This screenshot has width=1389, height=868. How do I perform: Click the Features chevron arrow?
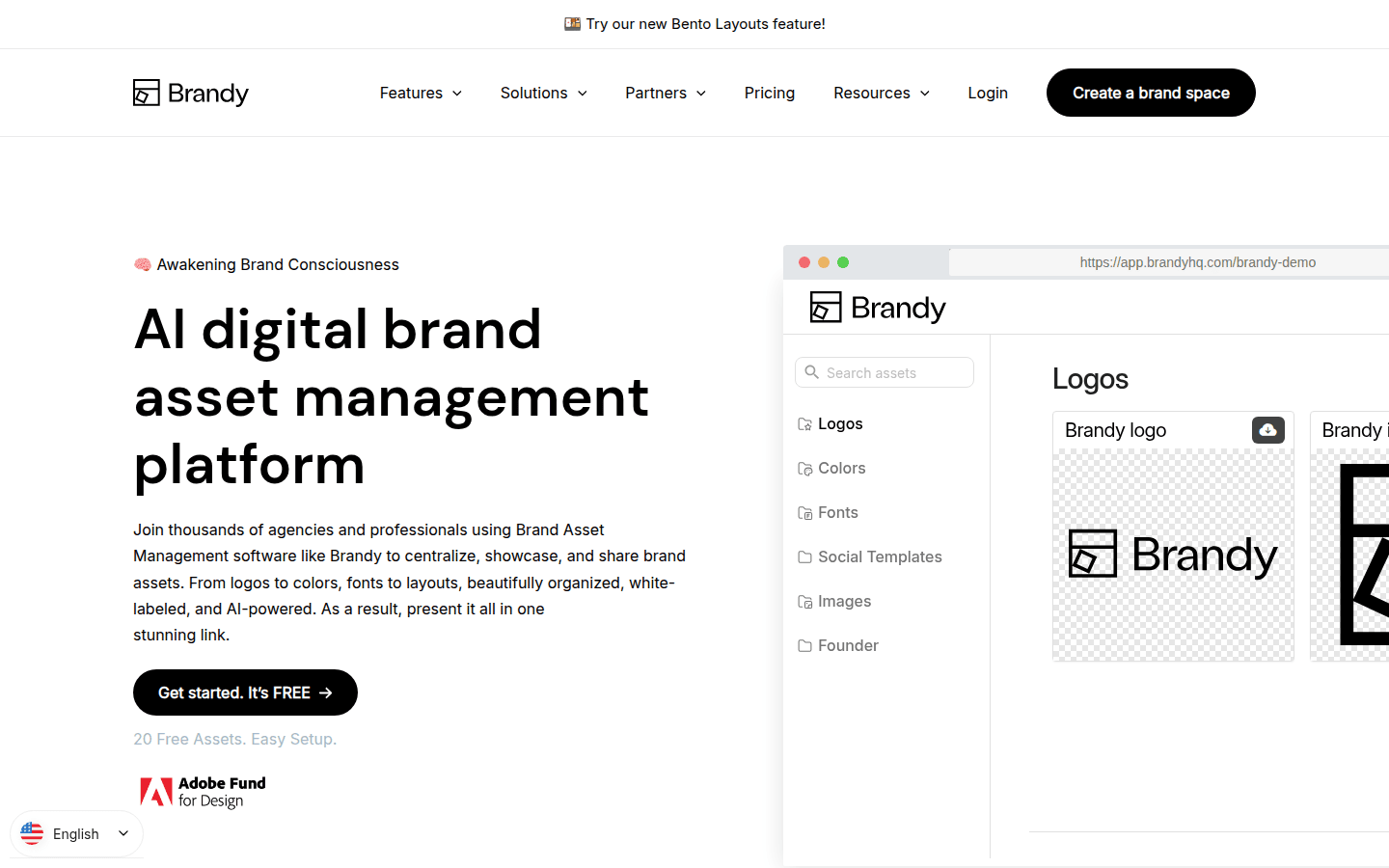(457, 94)
